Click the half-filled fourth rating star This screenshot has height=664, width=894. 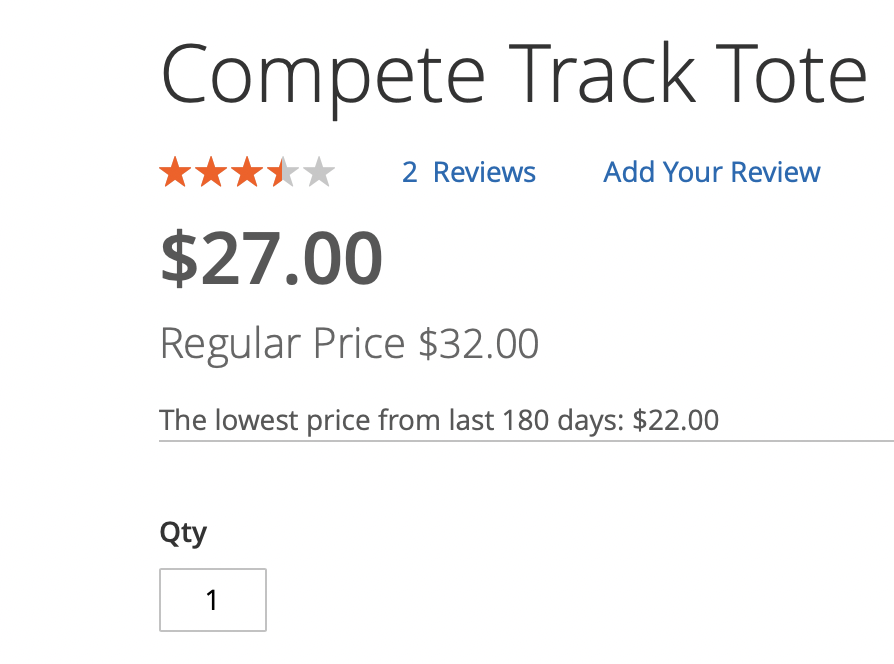pyautogui.click(x=283, y=173)
